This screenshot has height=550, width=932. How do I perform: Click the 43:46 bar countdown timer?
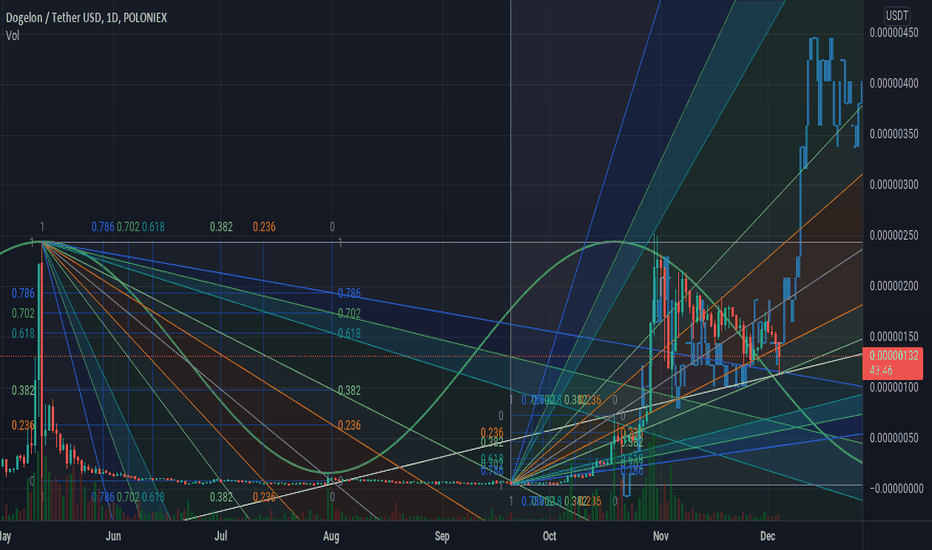click(880, 371)
